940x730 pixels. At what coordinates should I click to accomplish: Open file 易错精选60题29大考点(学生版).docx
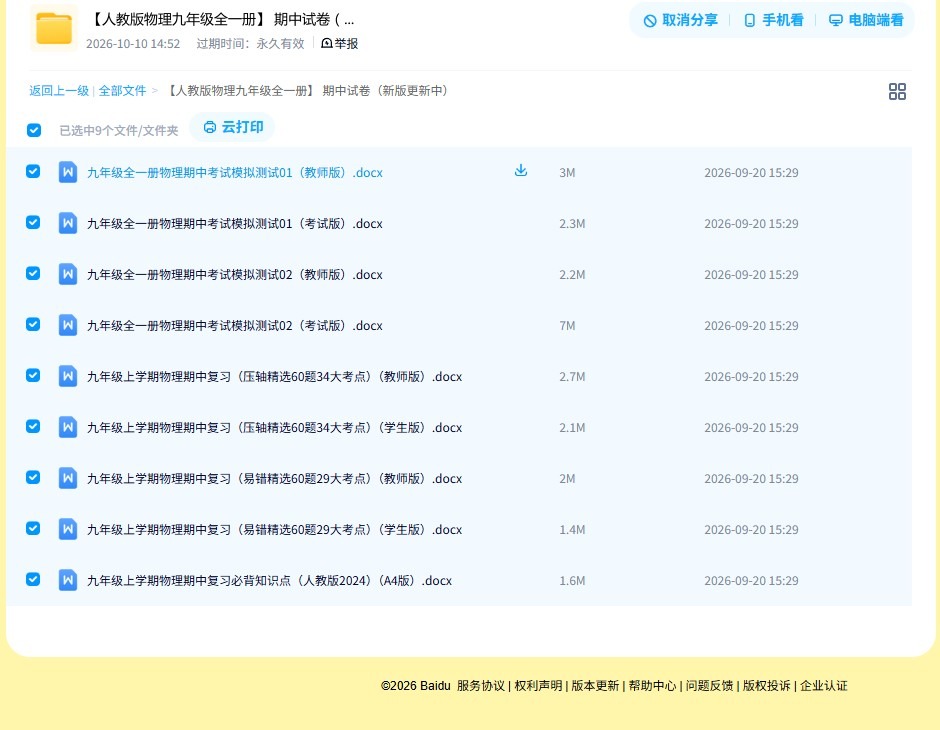point(275,529)
